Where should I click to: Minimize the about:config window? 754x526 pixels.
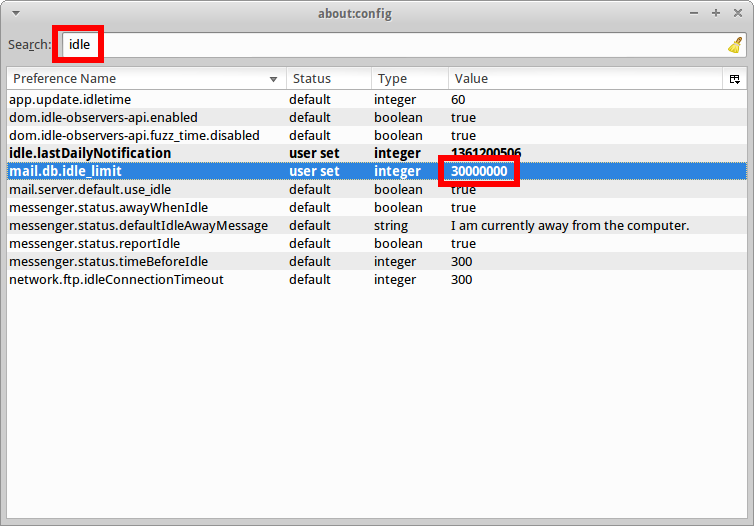pos(696,13)
